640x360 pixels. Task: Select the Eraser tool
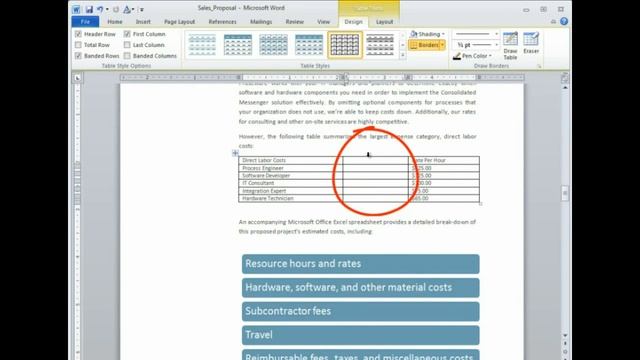click(531, 43)
